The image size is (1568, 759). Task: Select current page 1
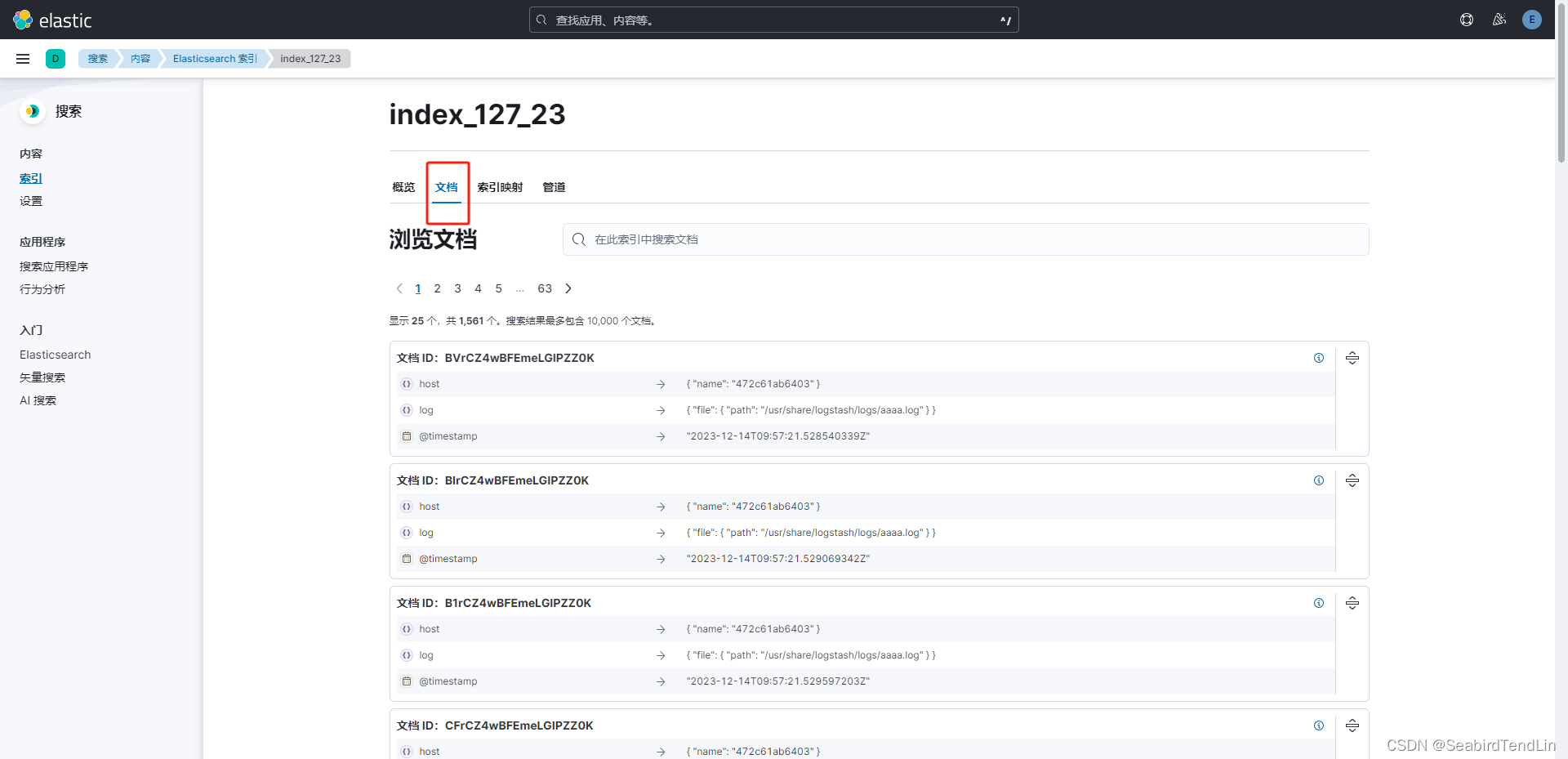(418, 288)
